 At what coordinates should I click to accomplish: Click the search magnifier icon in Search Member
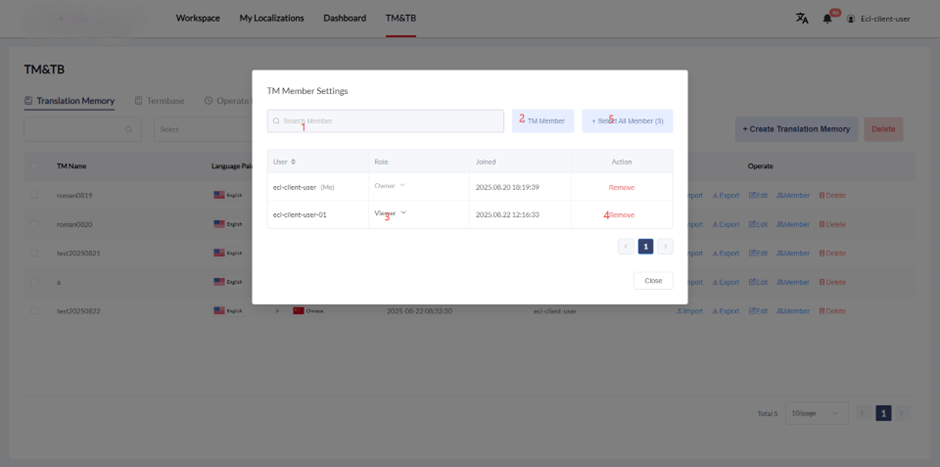276,121
